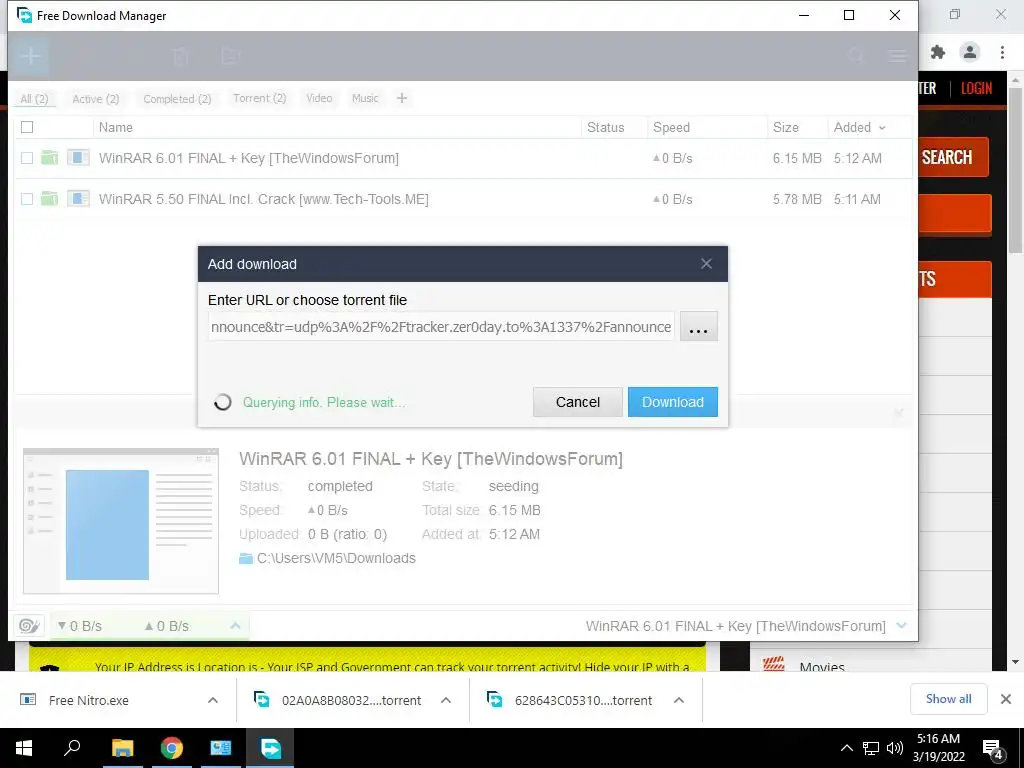Click the folder icon beside C:\Users\VM5\Downloads

[246, 558]
